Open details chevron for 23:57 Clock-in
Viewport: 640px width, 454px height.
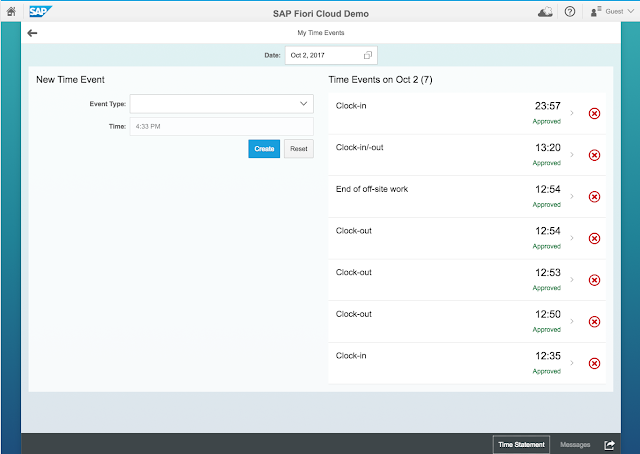[x=572, y=113]
